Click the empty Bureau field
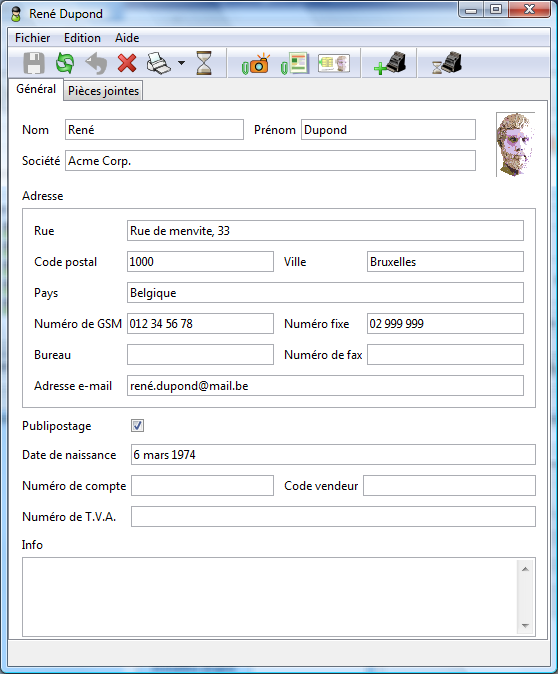This screenshot has height=674, width=558. click(200, 355)
